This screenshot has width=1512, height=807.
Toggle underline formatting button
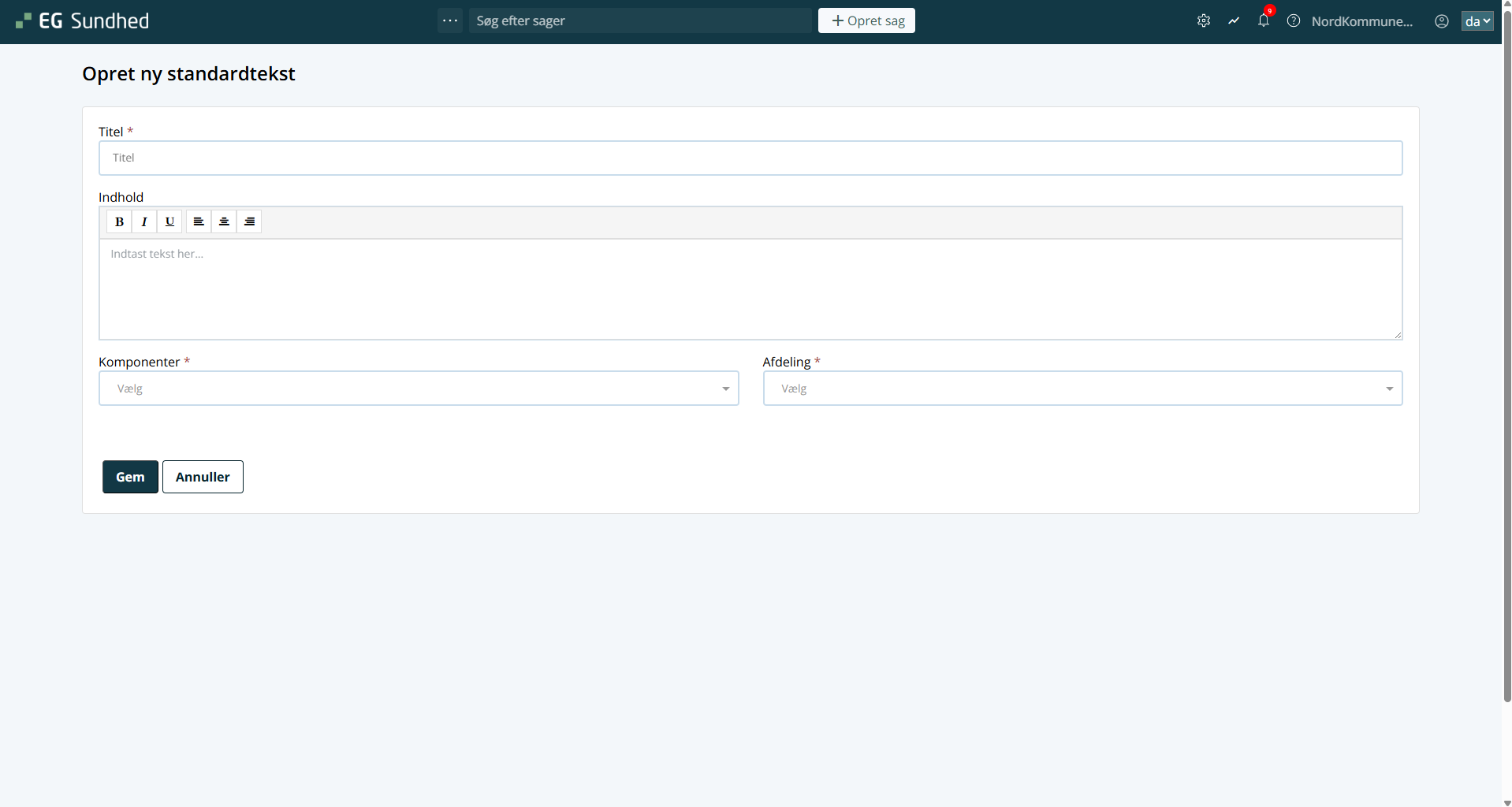pos(169,222)
